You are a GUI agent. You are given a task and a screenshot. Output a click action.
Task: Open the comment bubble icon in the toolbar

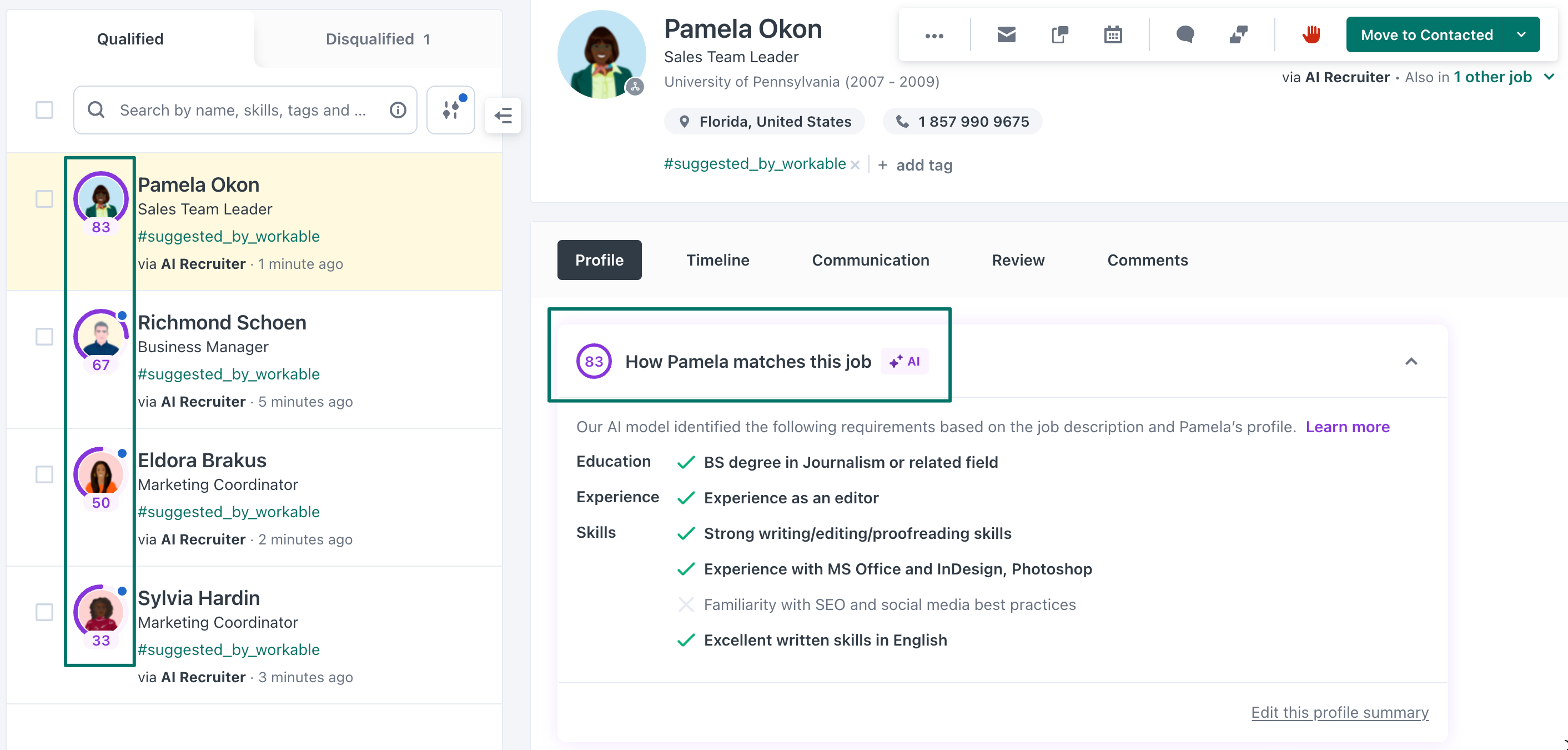(1184, 35)
